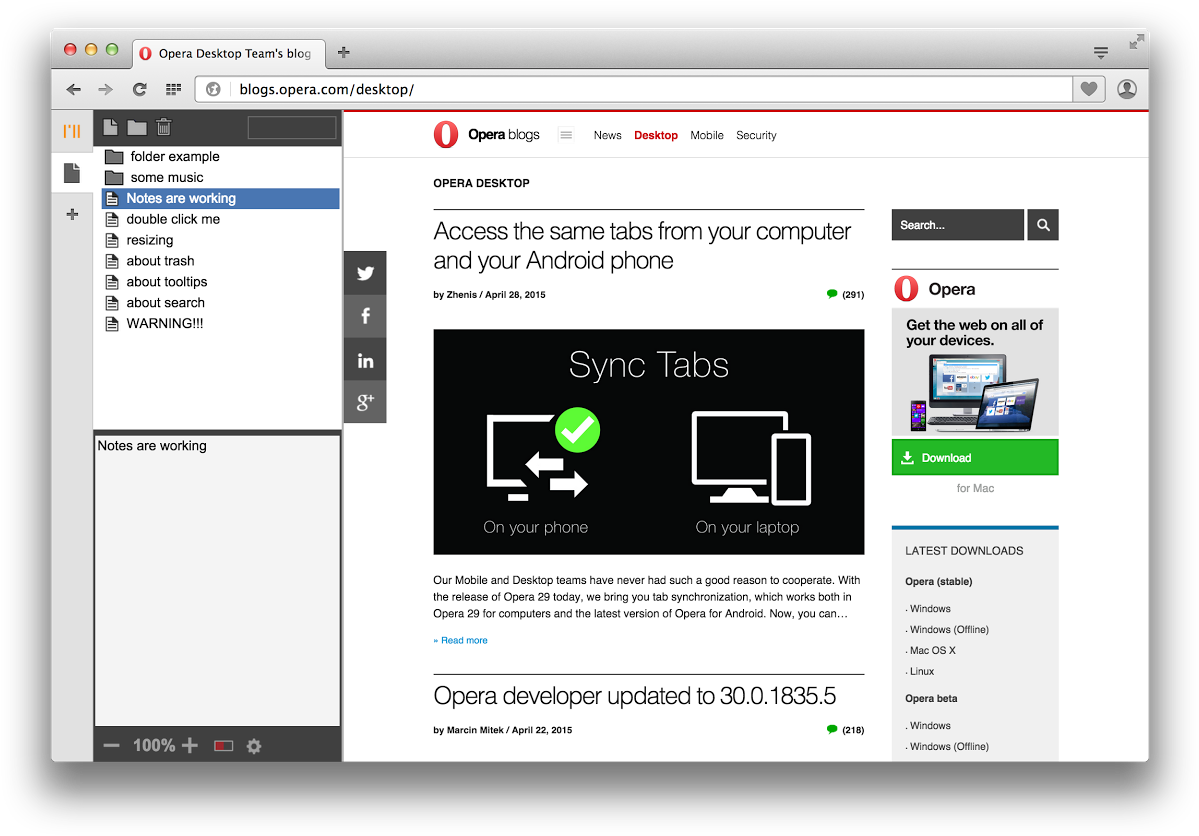Click the trash icon in notes toolbar

click(164, 127)
